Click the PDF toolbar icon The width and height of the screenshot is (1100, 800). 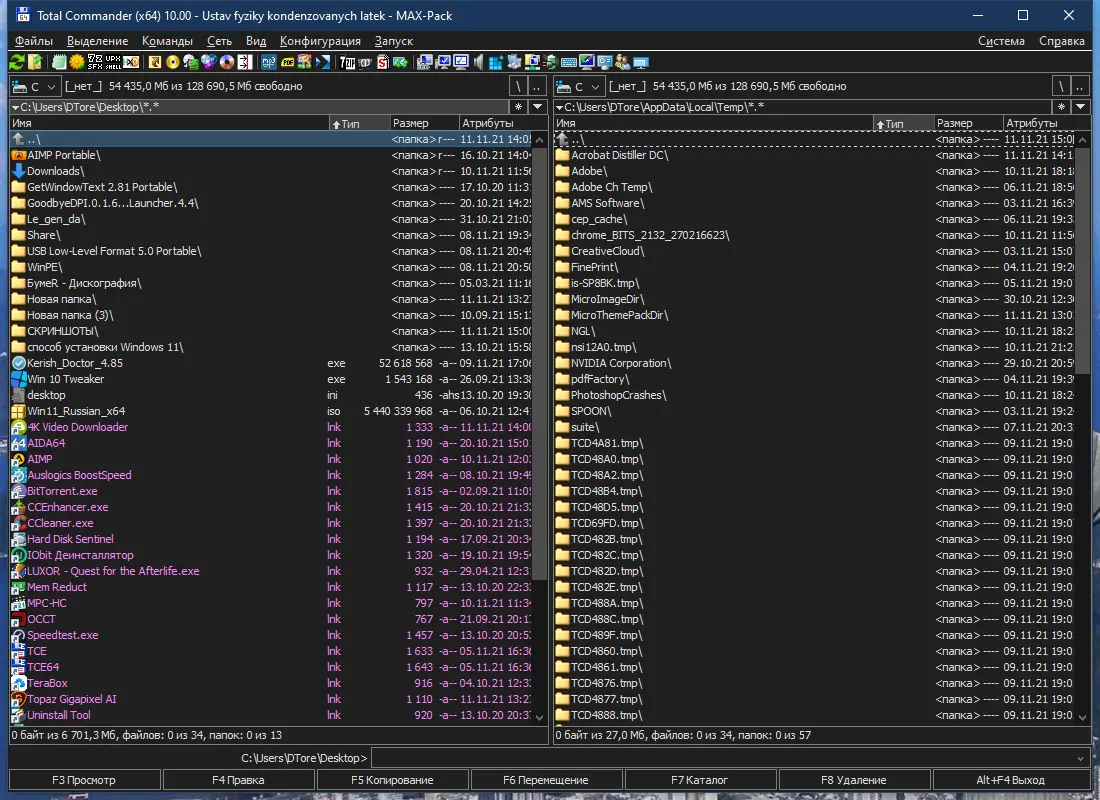pyautogui.click(x=287, y=62)
